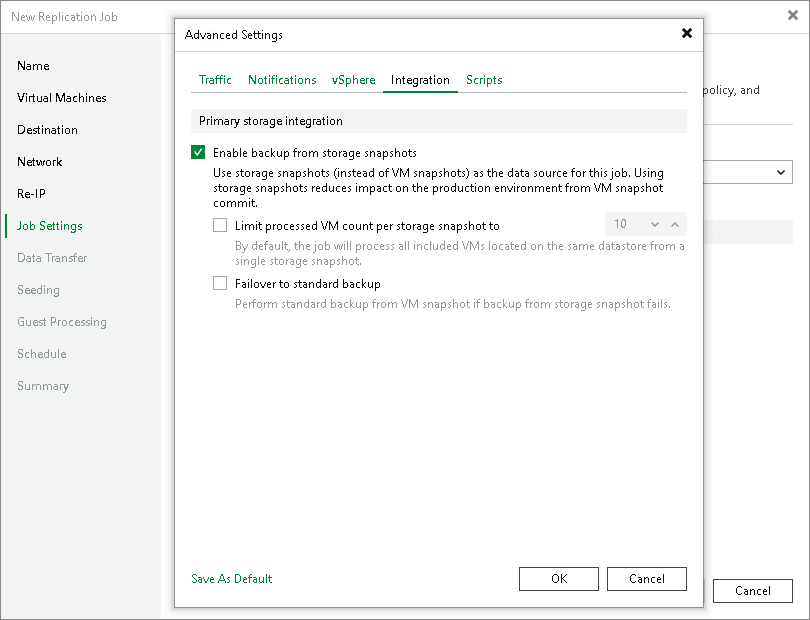Viewport: 810px width, 620px height.
Task: Open the Virtual Machines wizard step
Action: pyautogui.click(x=61, y=98)
